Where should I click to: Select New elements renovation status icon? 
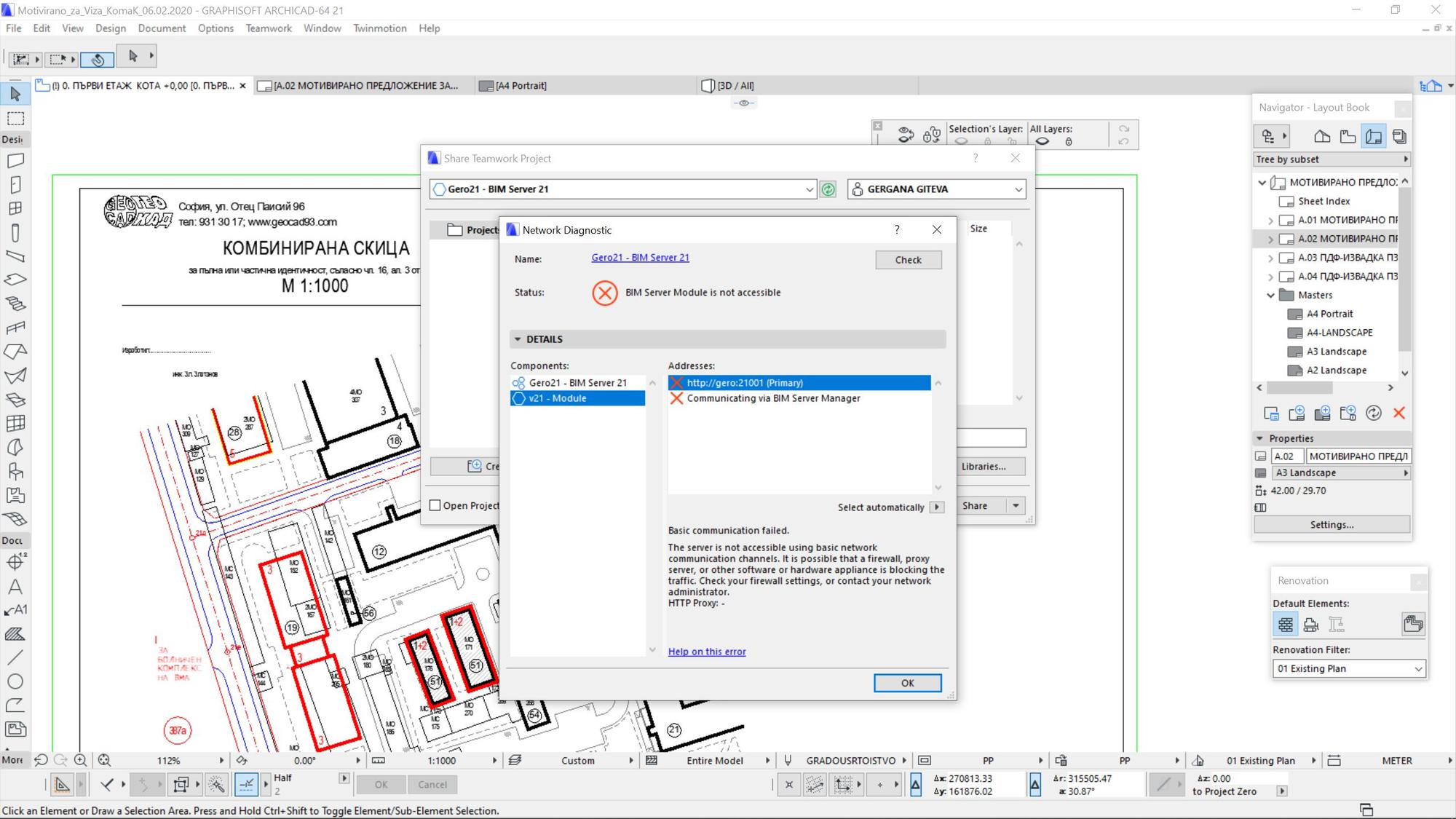[x=1336, y=624]
